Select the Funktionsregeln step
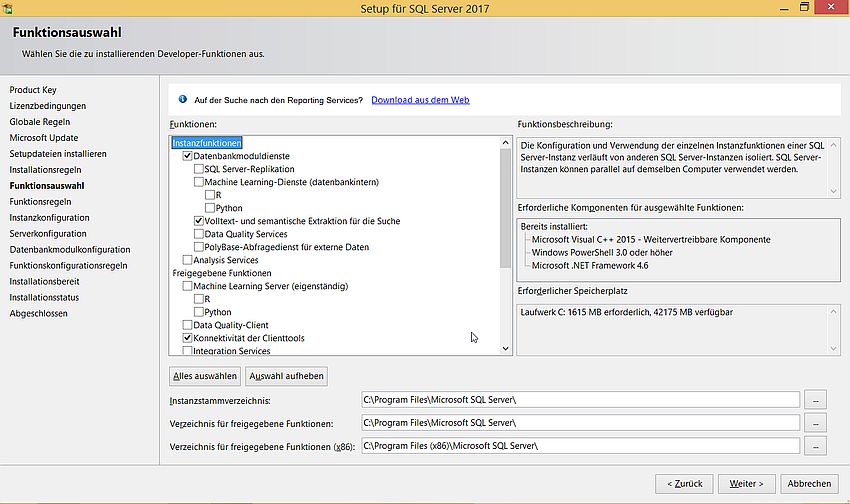 [41, 202]
